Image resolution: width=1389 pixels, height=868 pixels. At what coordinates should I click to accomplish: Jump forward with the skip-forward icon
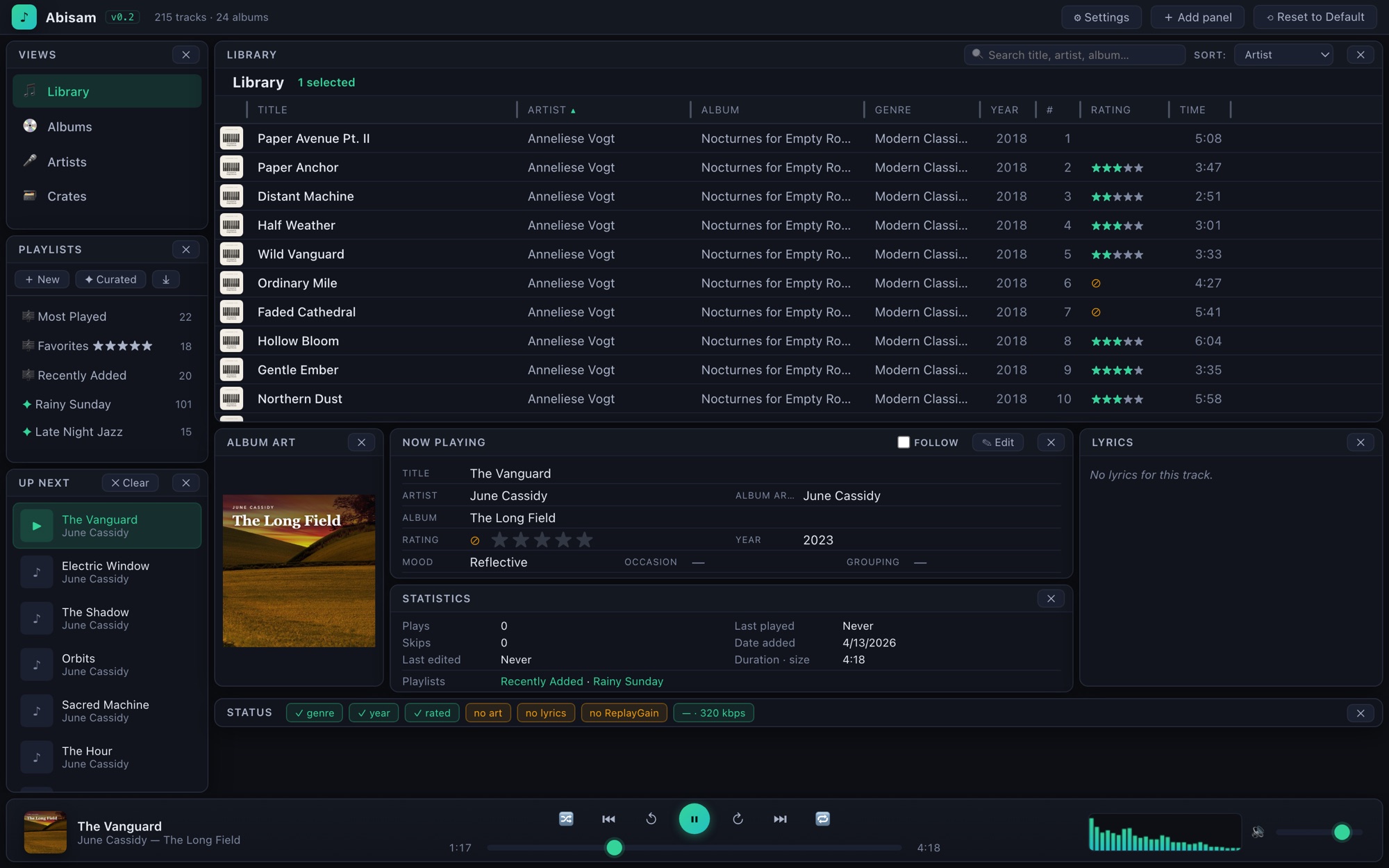[x=738, y=819]
